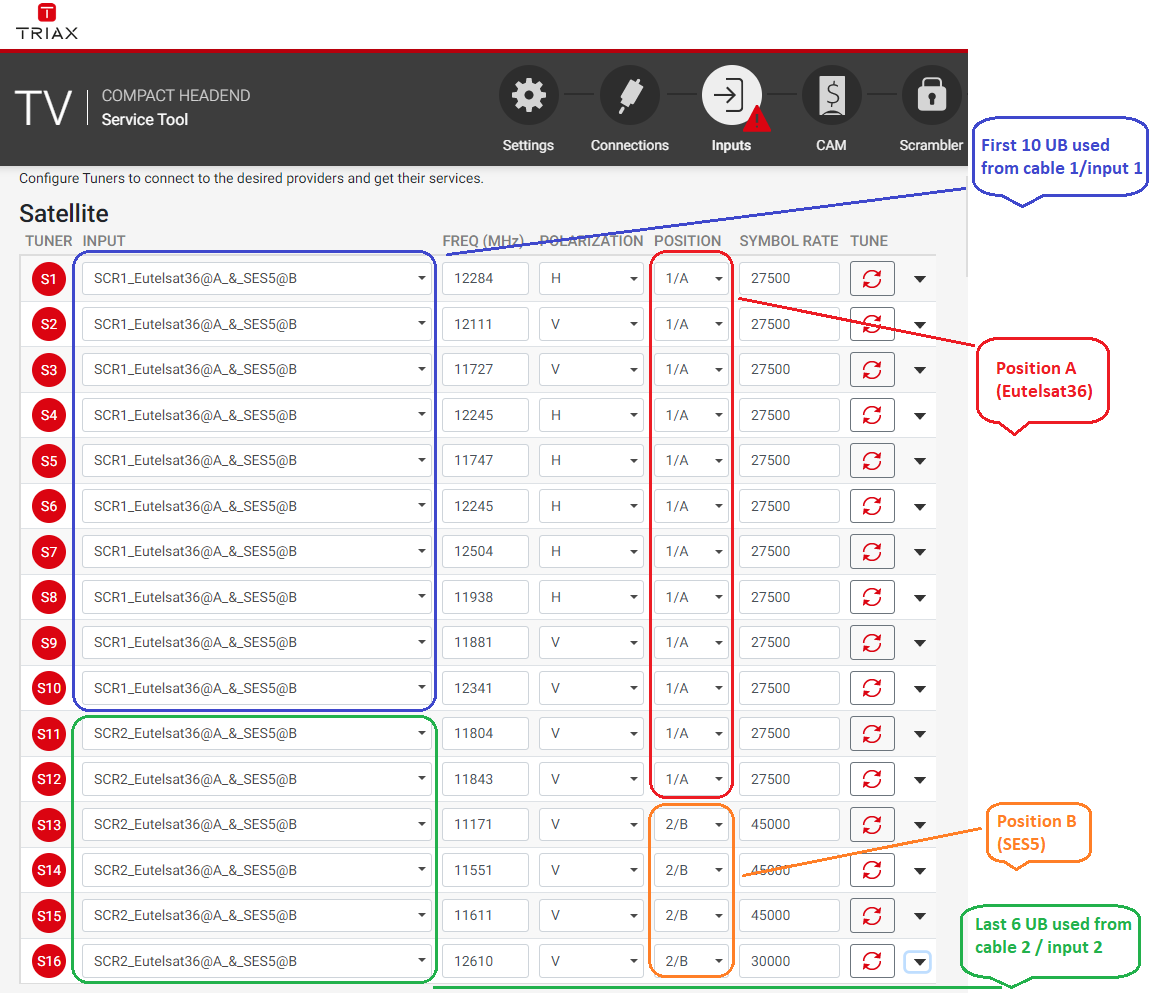Open position dropdown for tuner S10
Viewport: 1152px width, 993px height.
point(691,689)
